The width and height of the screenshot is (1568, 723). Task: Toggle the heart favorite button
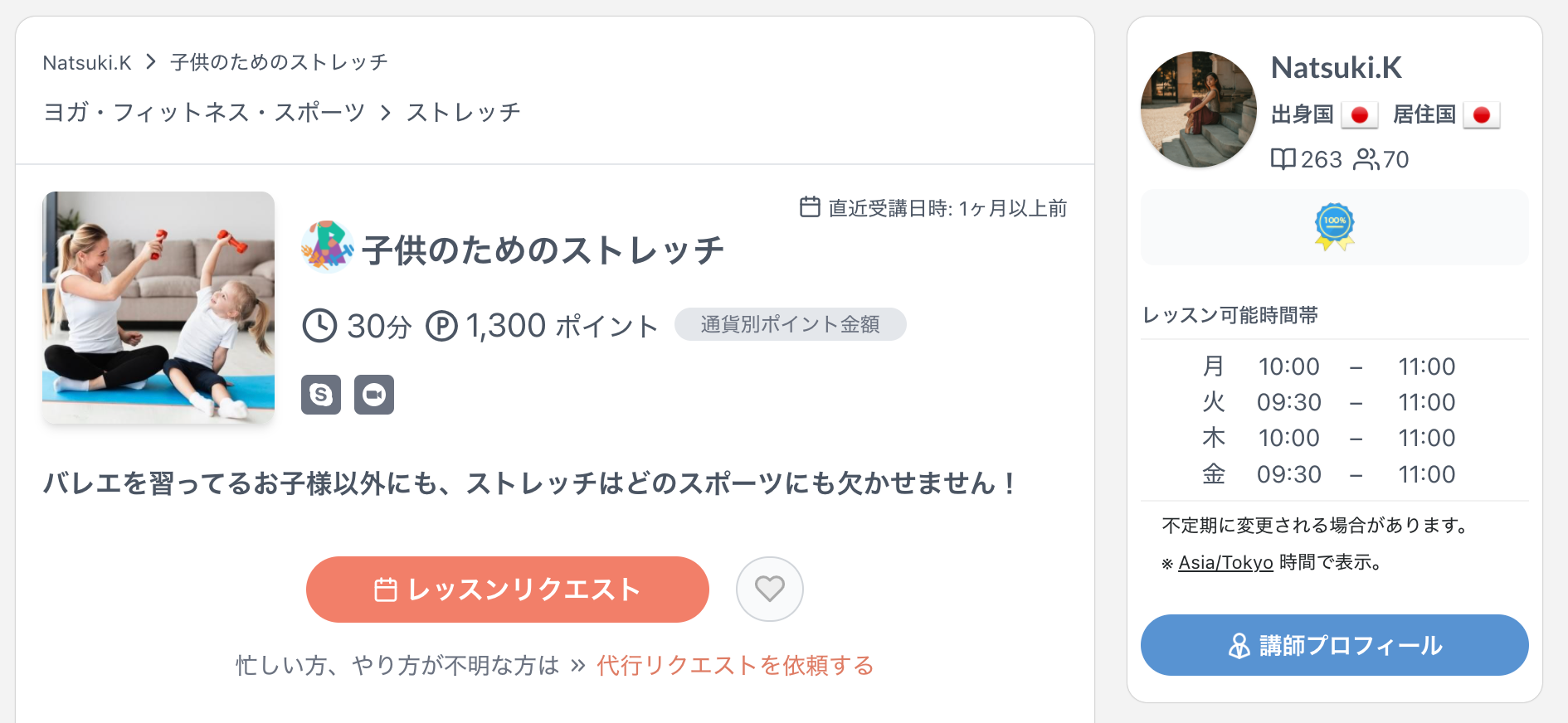769,589
